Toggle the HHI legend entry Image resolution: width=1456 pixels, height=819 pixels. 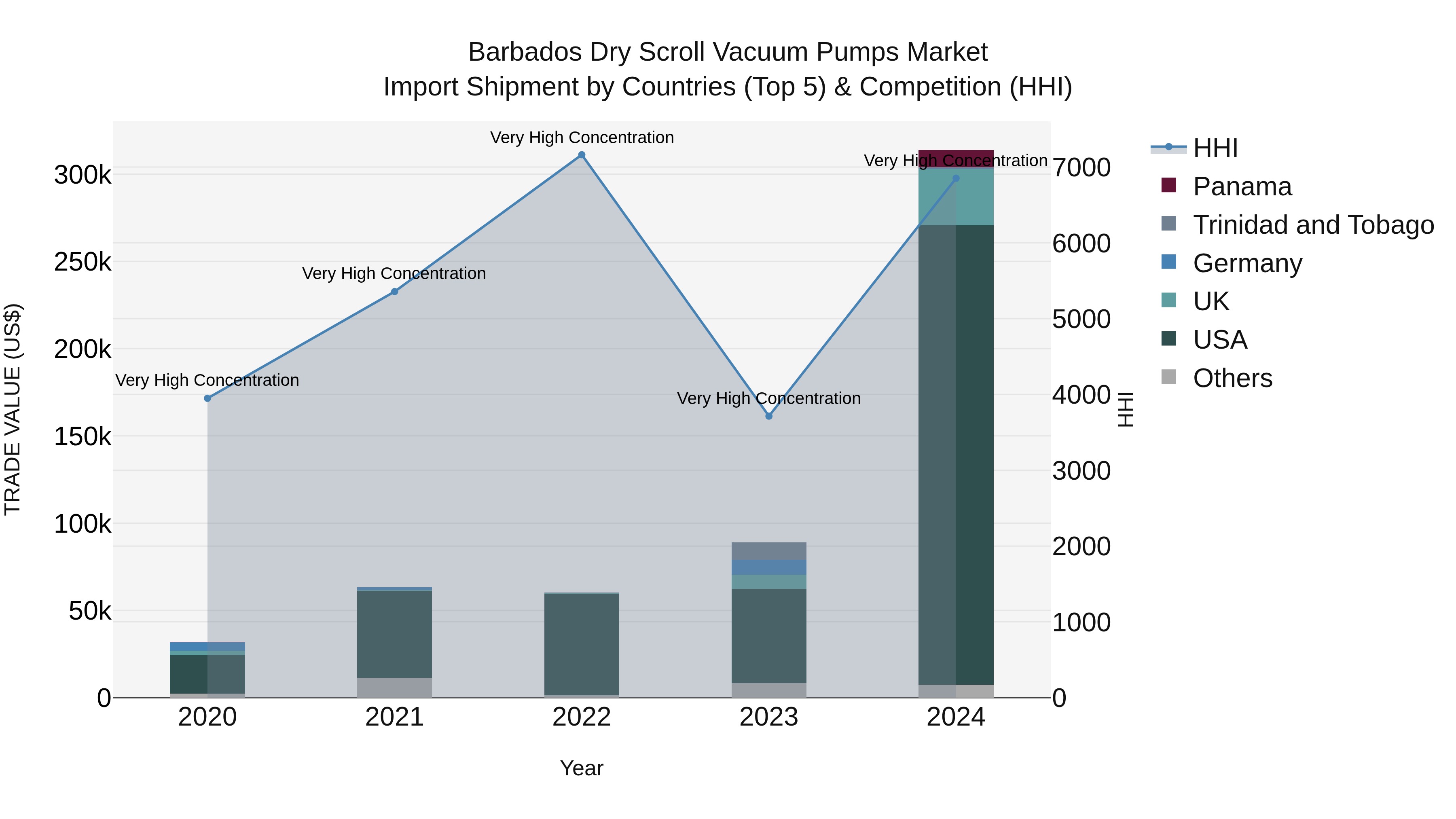point(1194,148)
